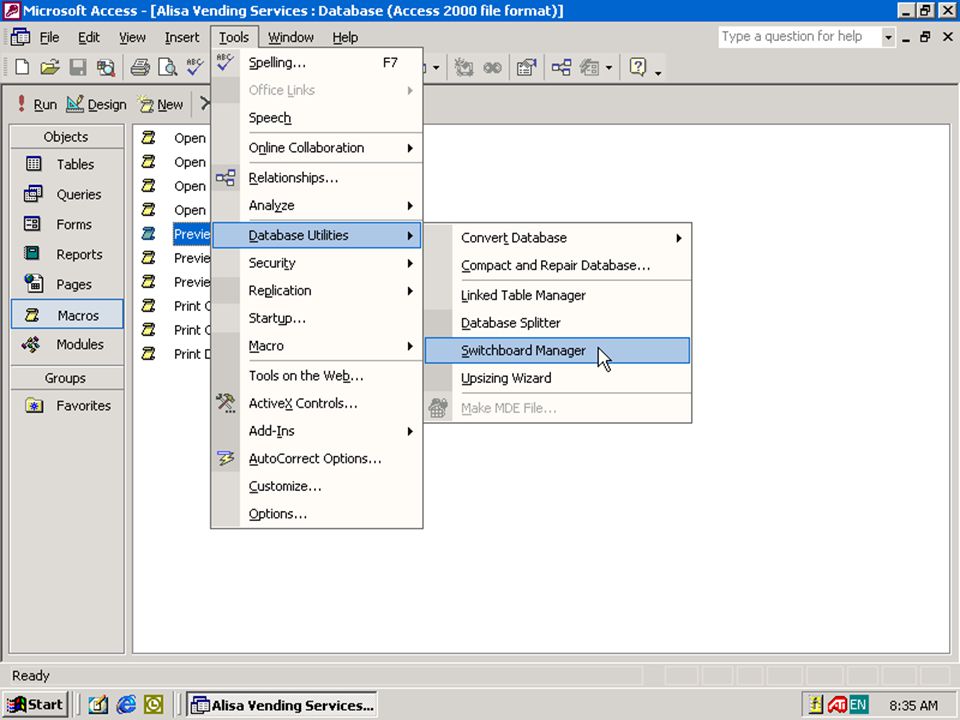The height and width of the screenshot is (720, 960).
Task: Open the Insert menu
Action: (182, 37)
